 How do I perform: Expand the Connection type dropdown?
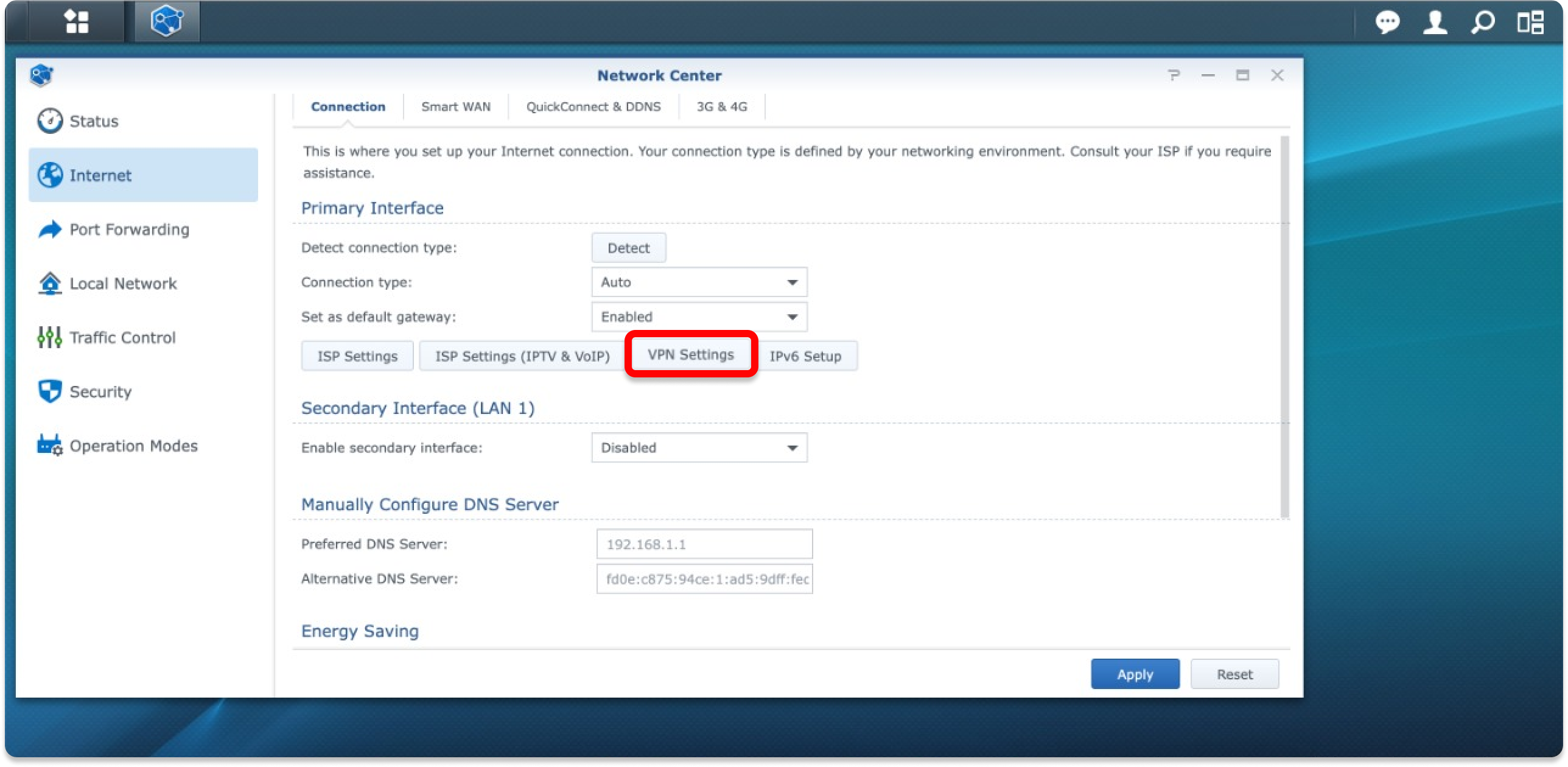coord(699,282)
